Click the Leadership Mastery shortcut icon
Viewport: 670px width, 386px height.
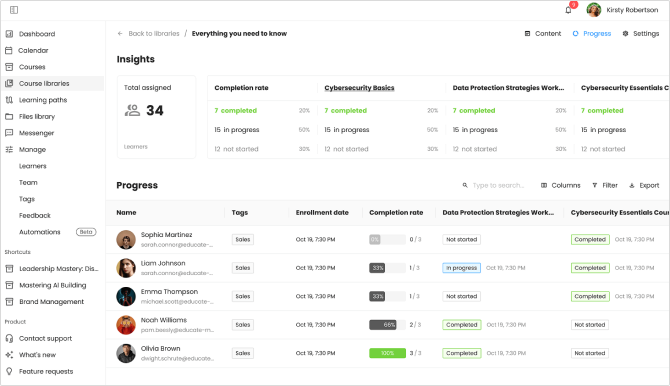pyautogui.click(x=9, y=268)
